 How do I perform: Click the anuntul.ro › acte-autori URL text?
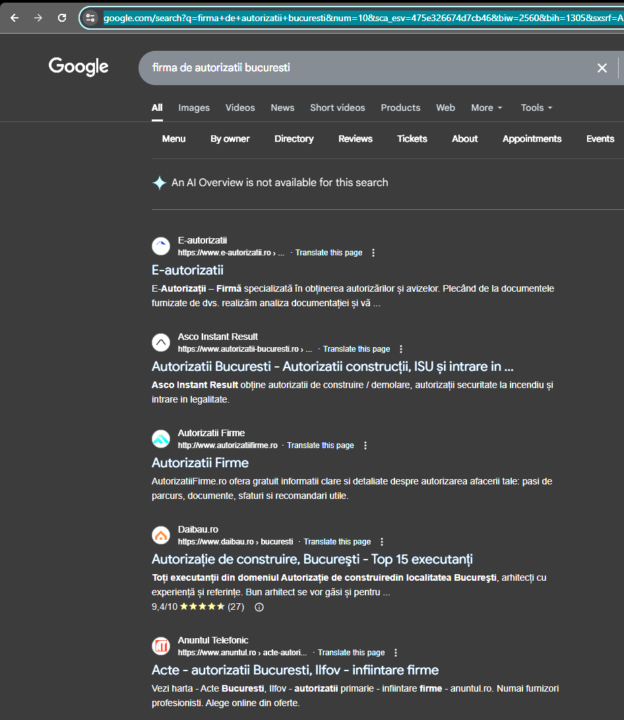242,652
